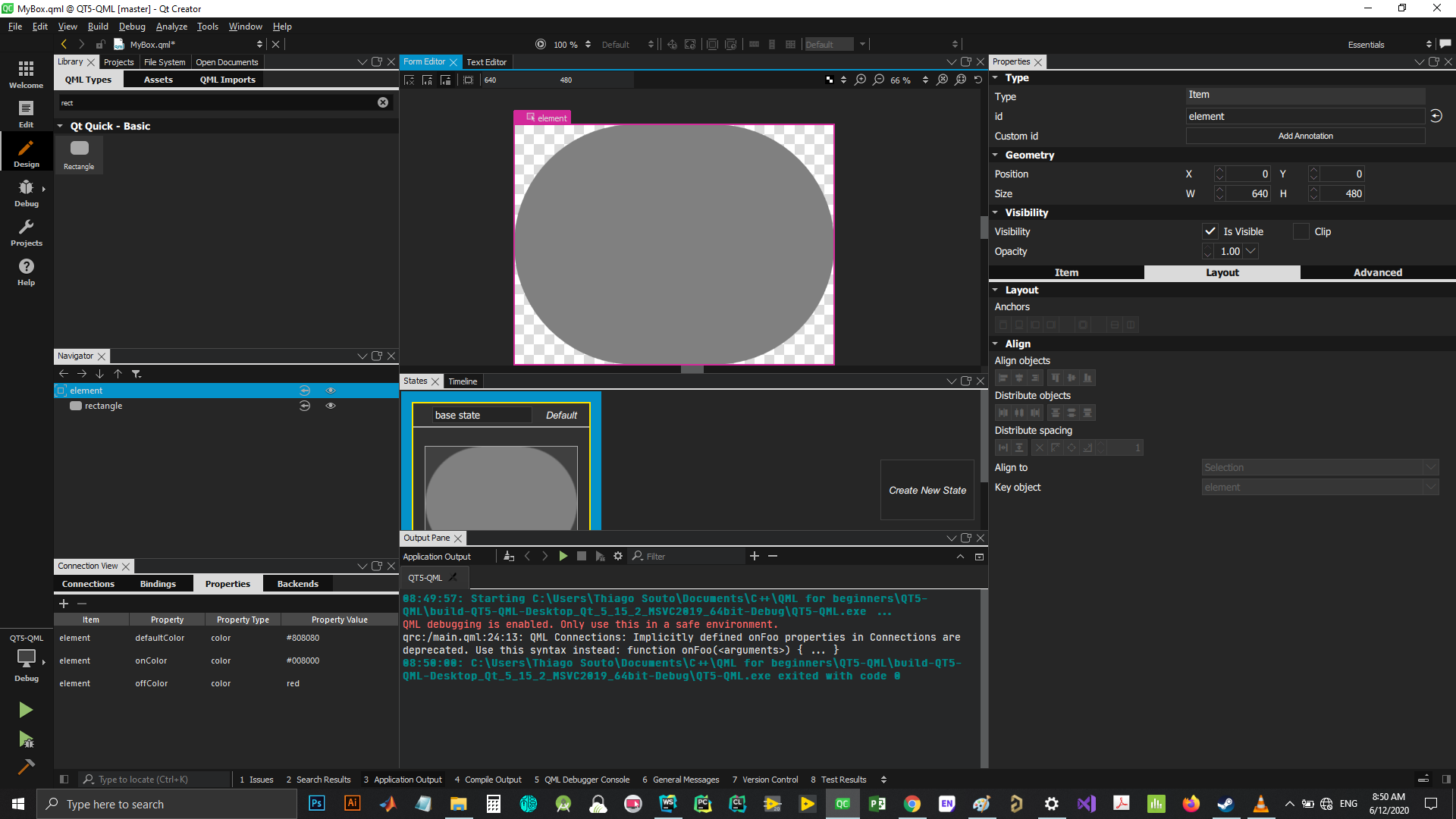This screenshot has height=819, width=1456.
Task: Toggle the sidebar via bottom-left icon
Action: pyautogui.click(x=64, y=779)
